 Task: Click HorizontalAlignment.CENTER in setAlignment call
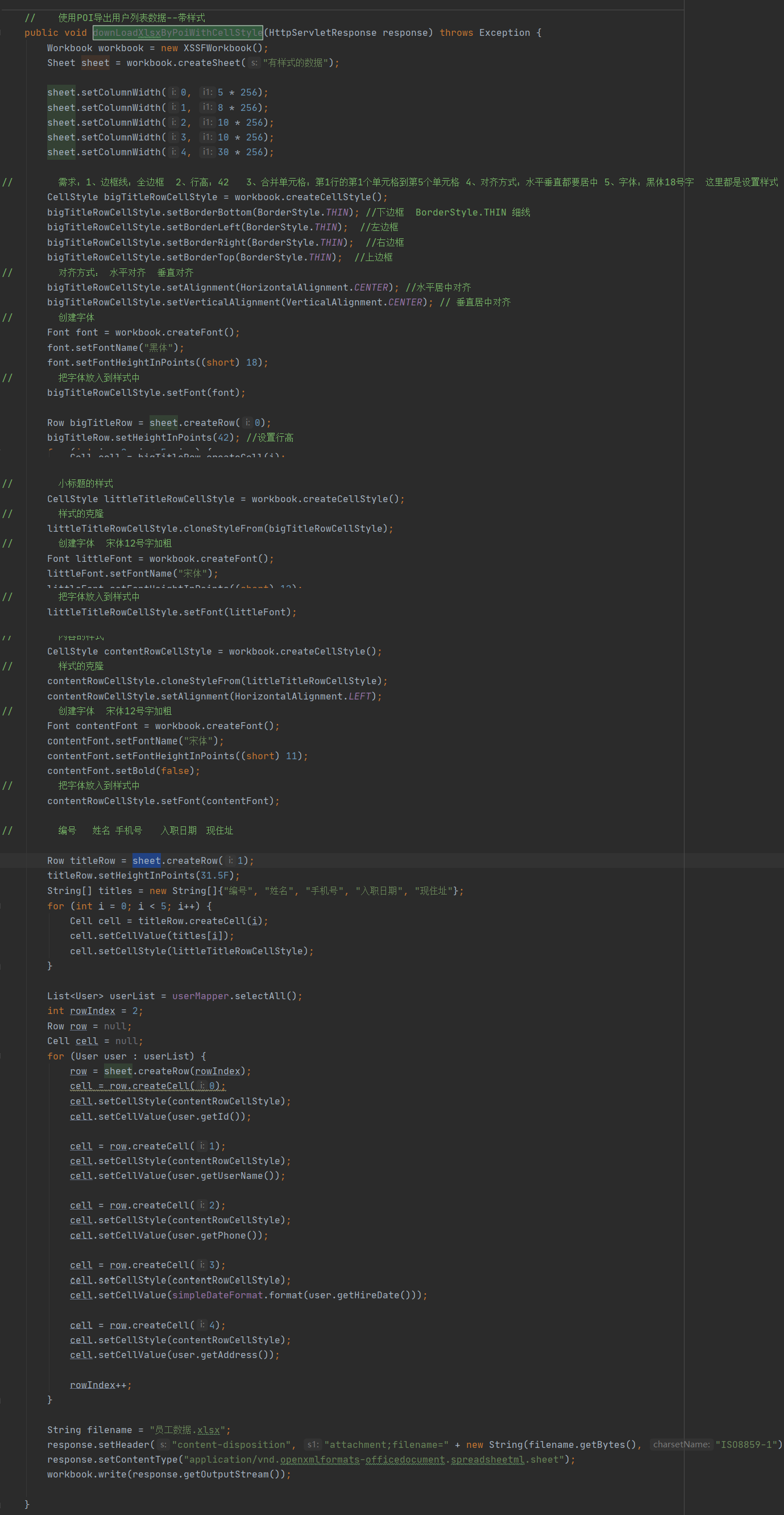click(x=314, y=287)
